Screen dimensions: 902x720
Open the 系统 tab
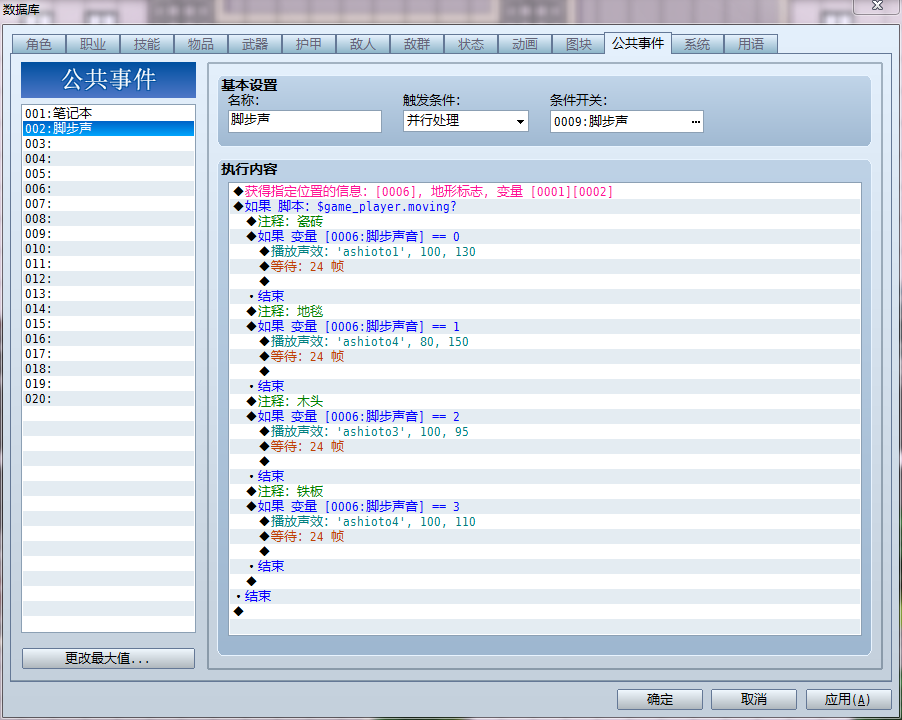pyautogui.click(x=697, y=44)
